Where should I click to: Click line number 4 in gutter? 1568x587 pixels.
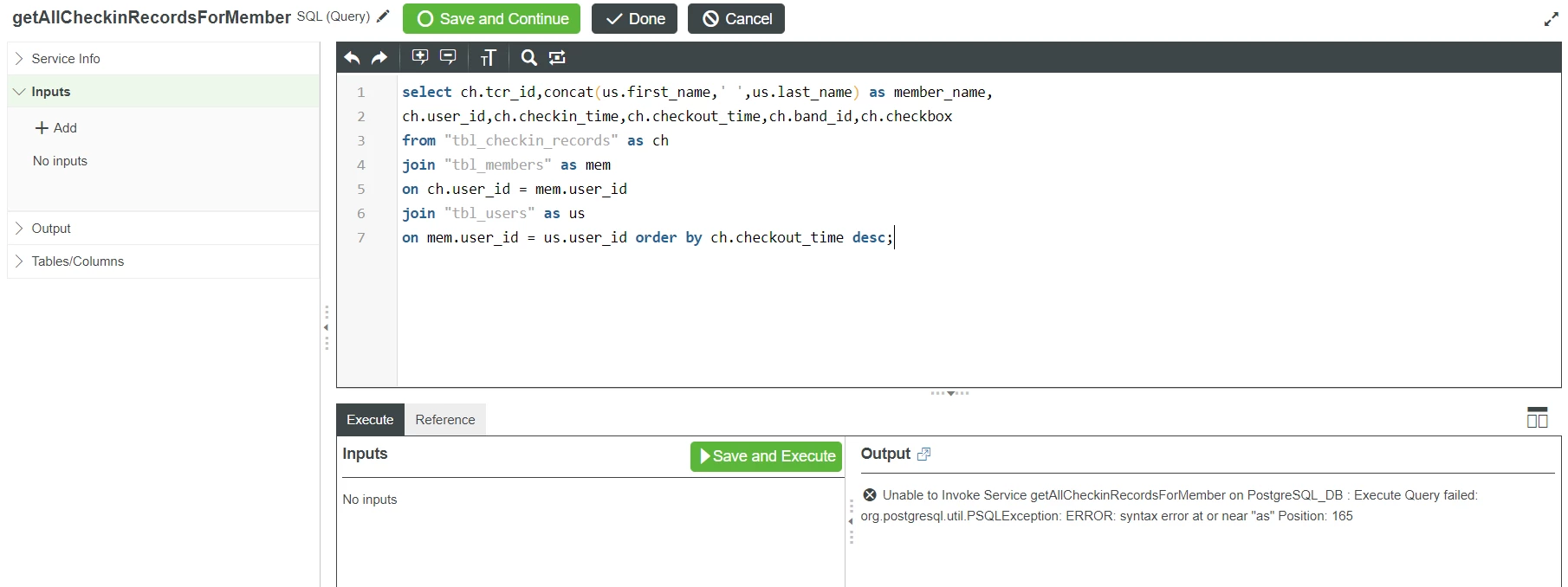pyautogui.click(x=361, y=164)
